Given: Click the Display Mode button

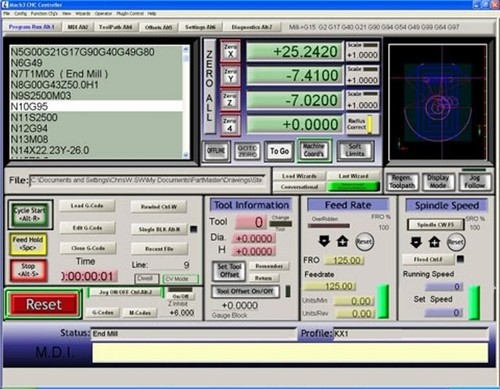Looking at the screenshot, I should pyautogui.click(x=438, y=182).
